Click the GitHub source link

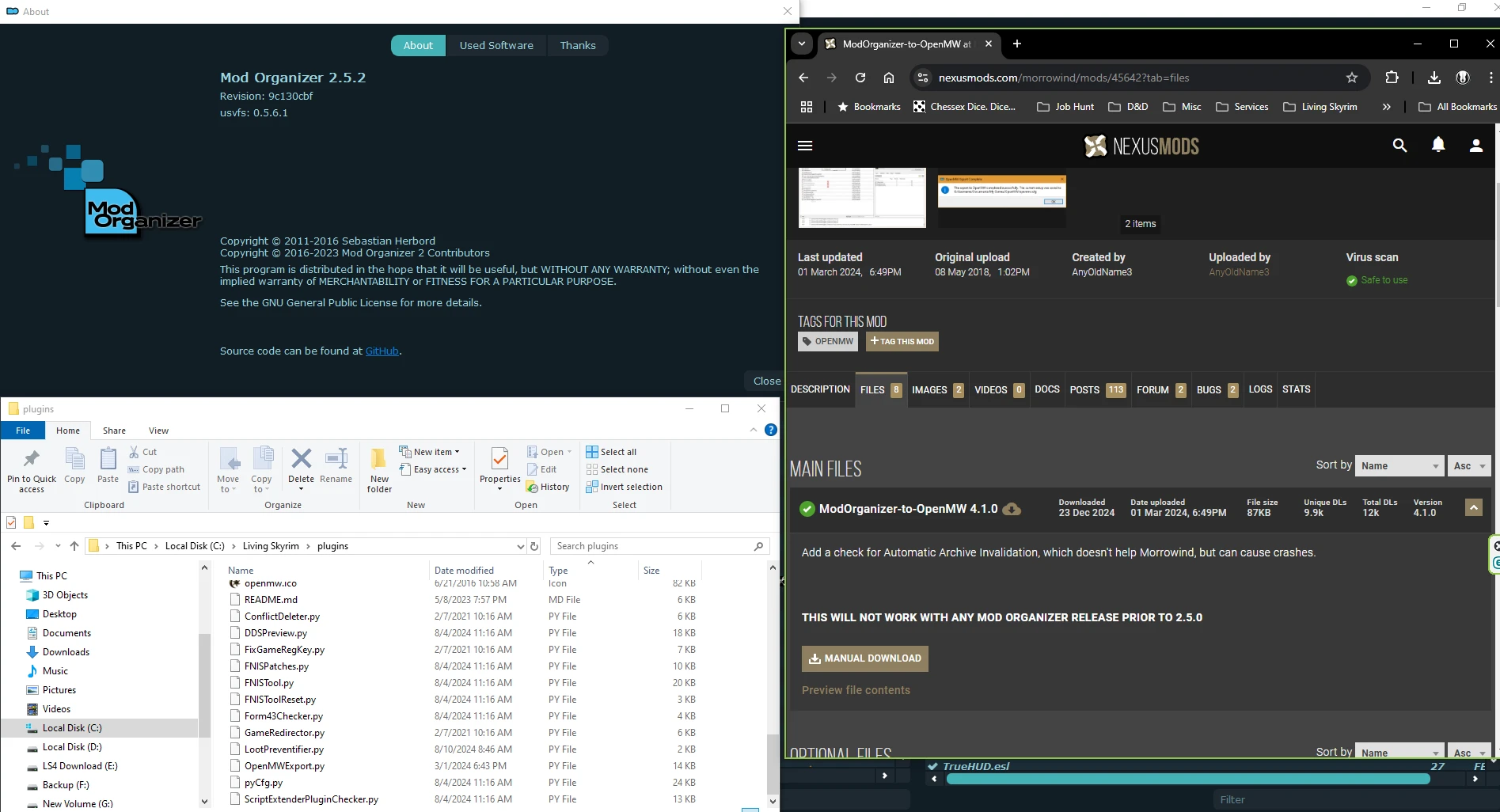point(382,351)
